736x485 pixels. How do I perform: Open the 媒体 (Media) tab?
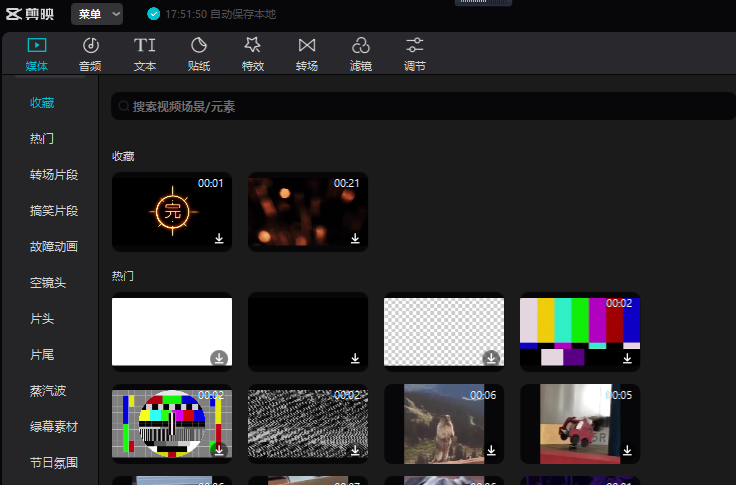[36, 53]
